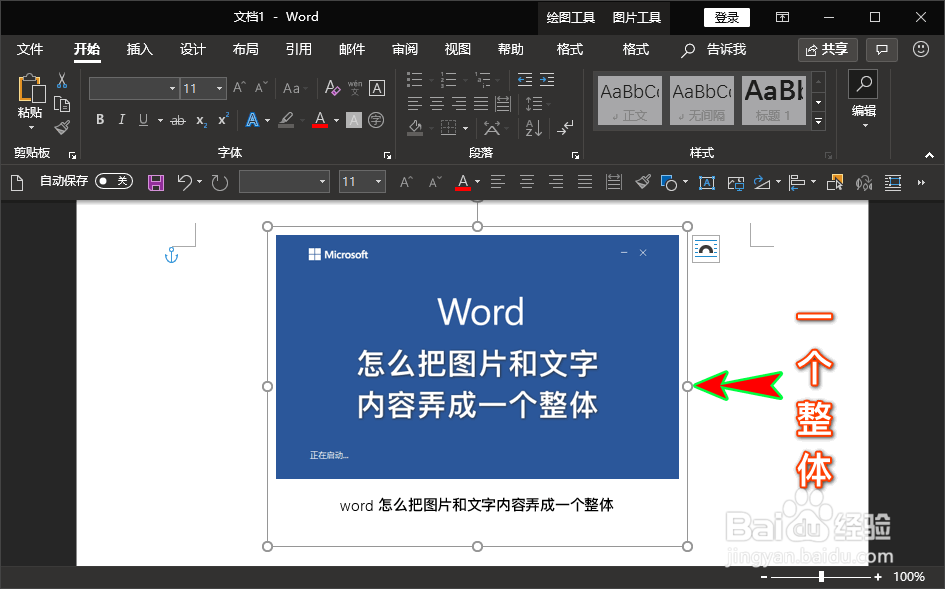The height and width of the screenshot is (589, 945).
Task: Click the Copy icon in clipboard group
Action: tap(61, 104)
